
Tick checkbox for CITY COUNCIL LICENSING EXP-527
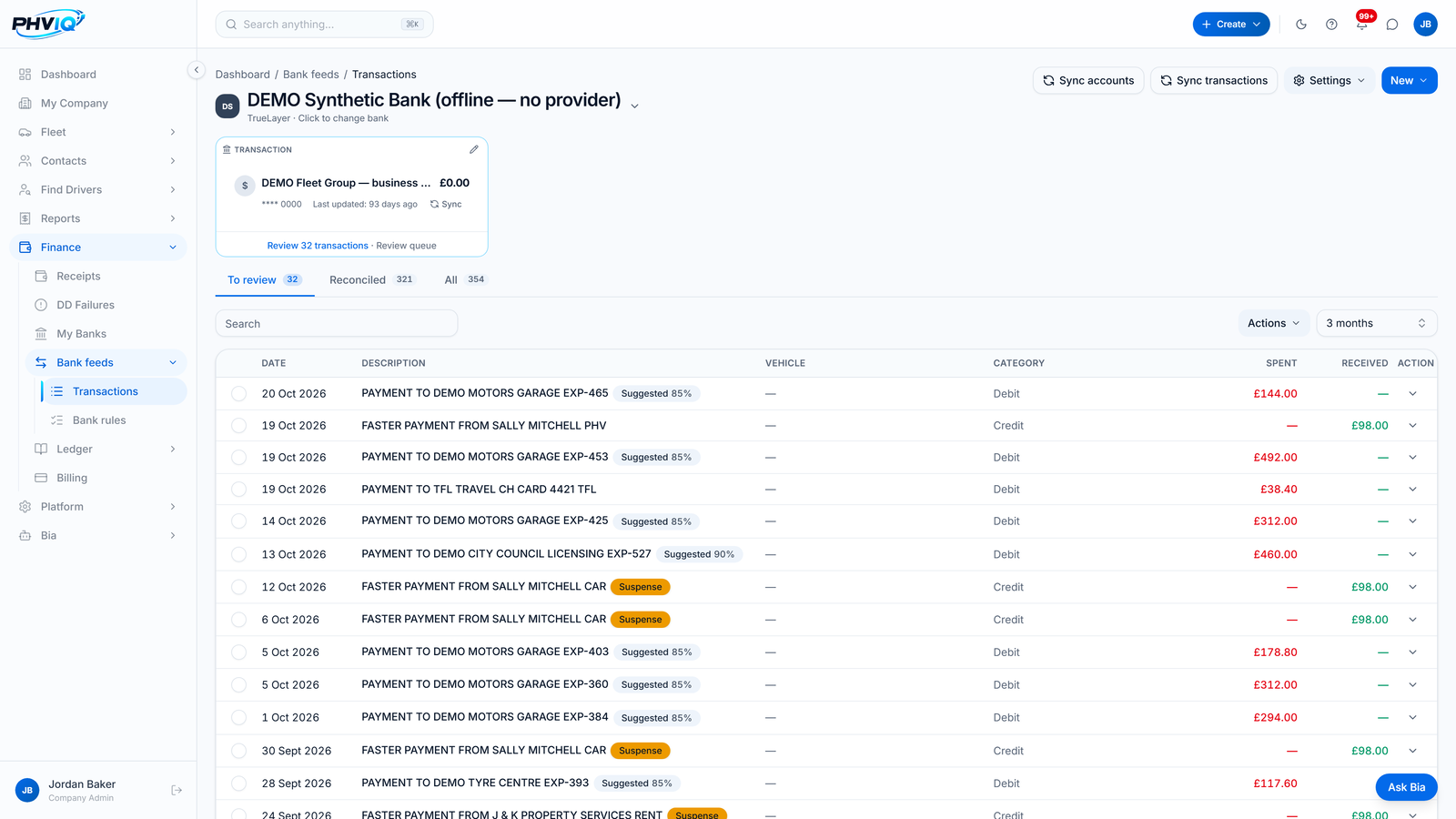point(238,554)
